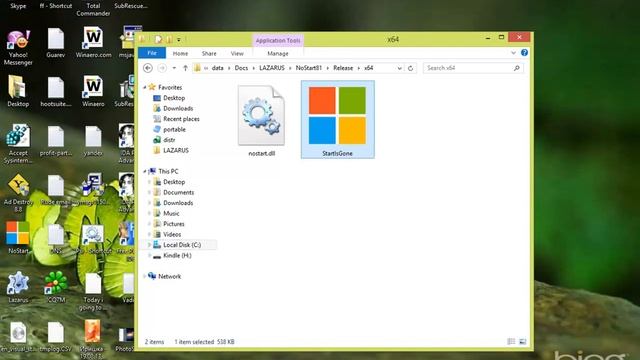Viewport: 640px width, 360px height.
Task: Select the hootsuite desktop file
Action: click(56, 92)
